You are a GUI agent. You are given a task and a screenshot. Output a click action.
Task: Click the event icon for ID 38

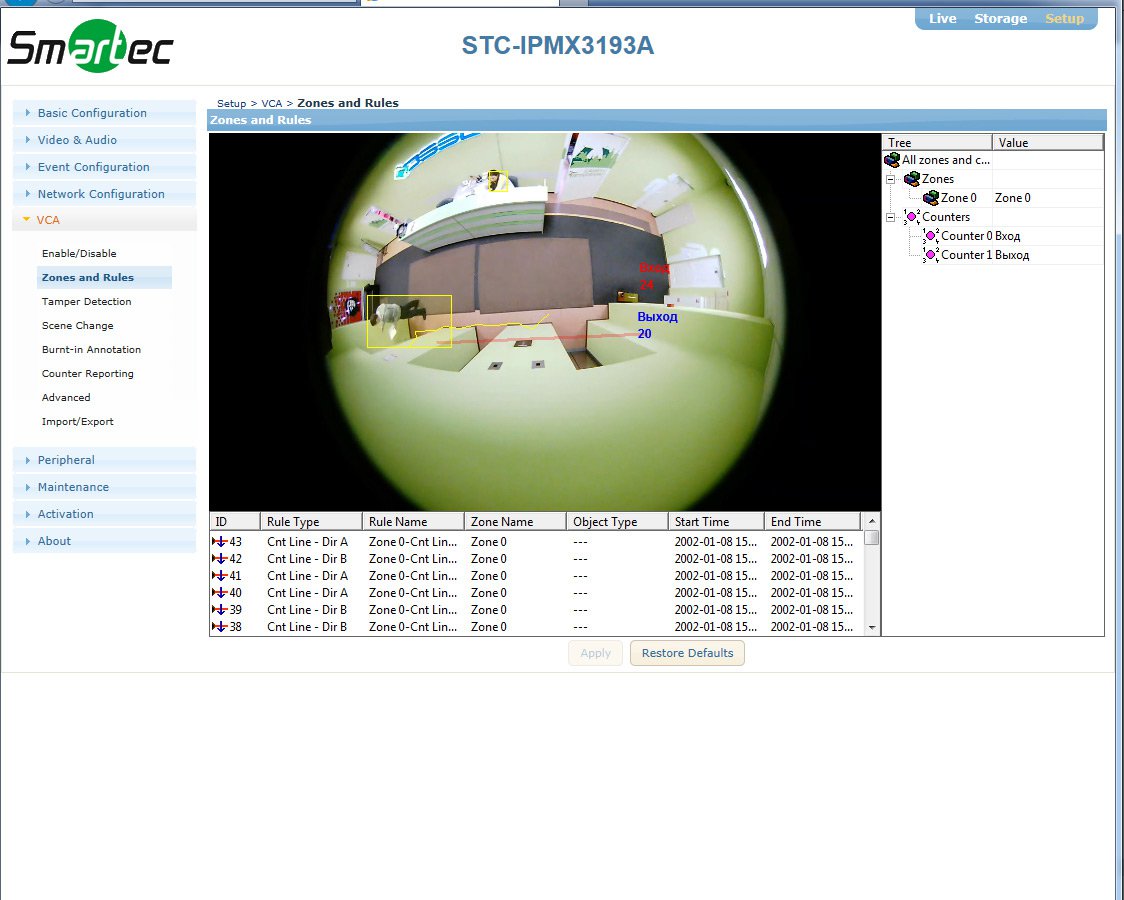[x=220, y=627]
